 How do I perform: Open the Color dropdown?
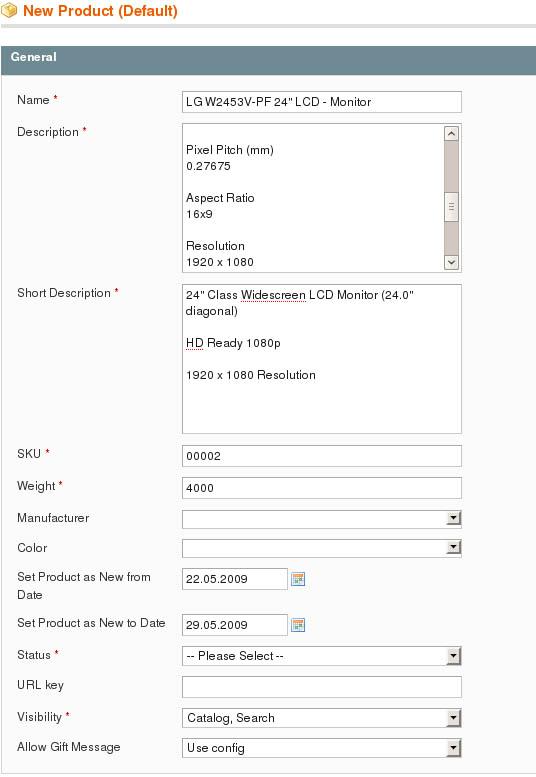322,548
